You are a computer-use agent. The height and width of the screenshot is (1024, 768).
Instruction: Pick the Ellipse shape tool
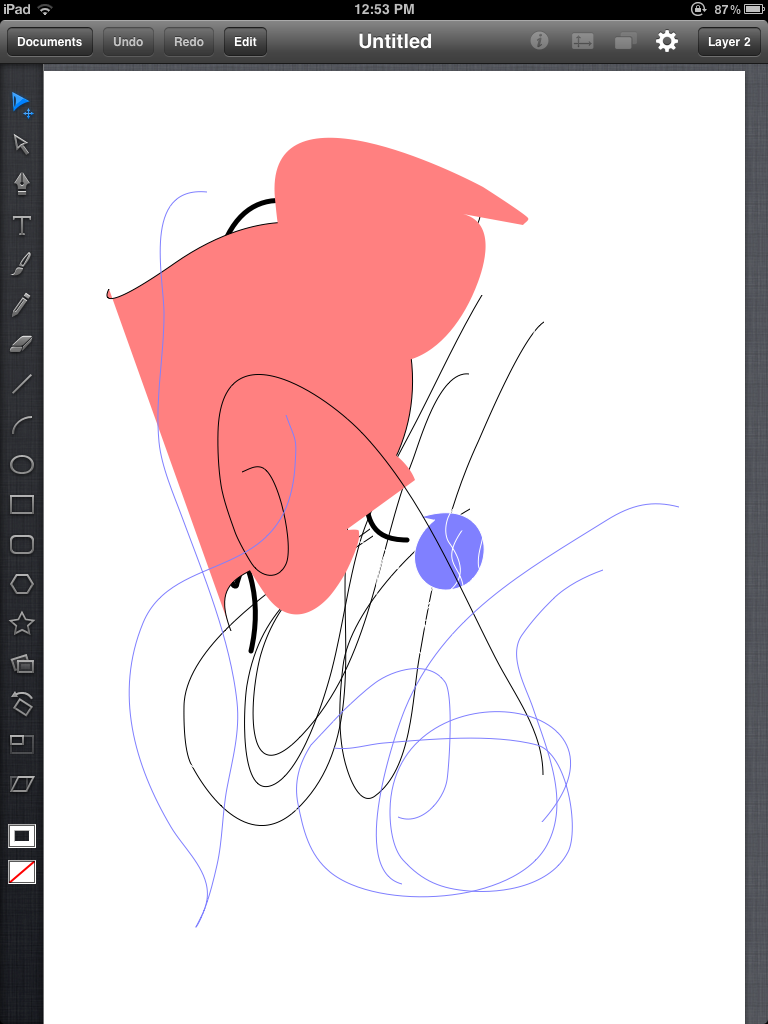point(21,465)
